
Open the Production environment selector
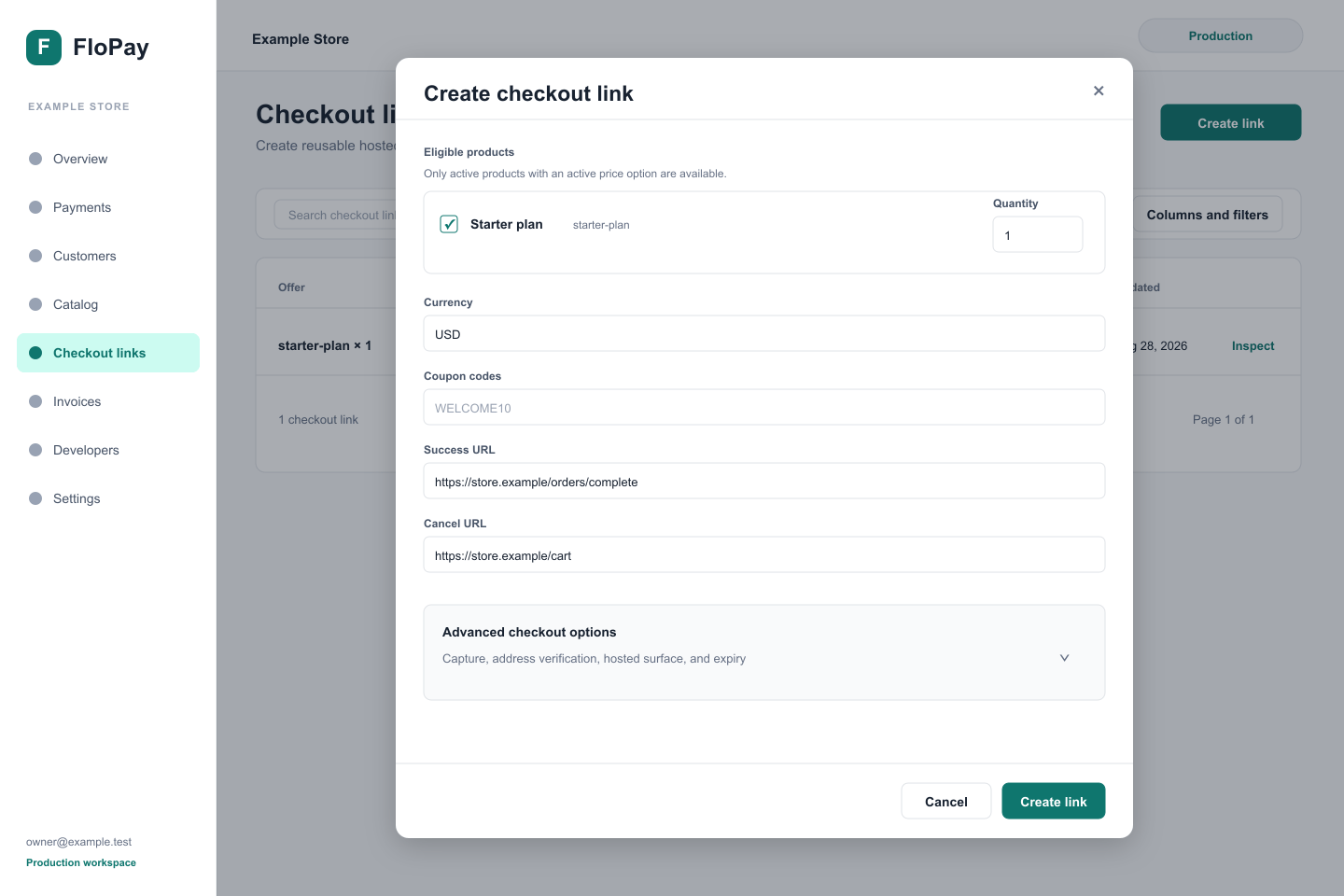[1221, 35]
